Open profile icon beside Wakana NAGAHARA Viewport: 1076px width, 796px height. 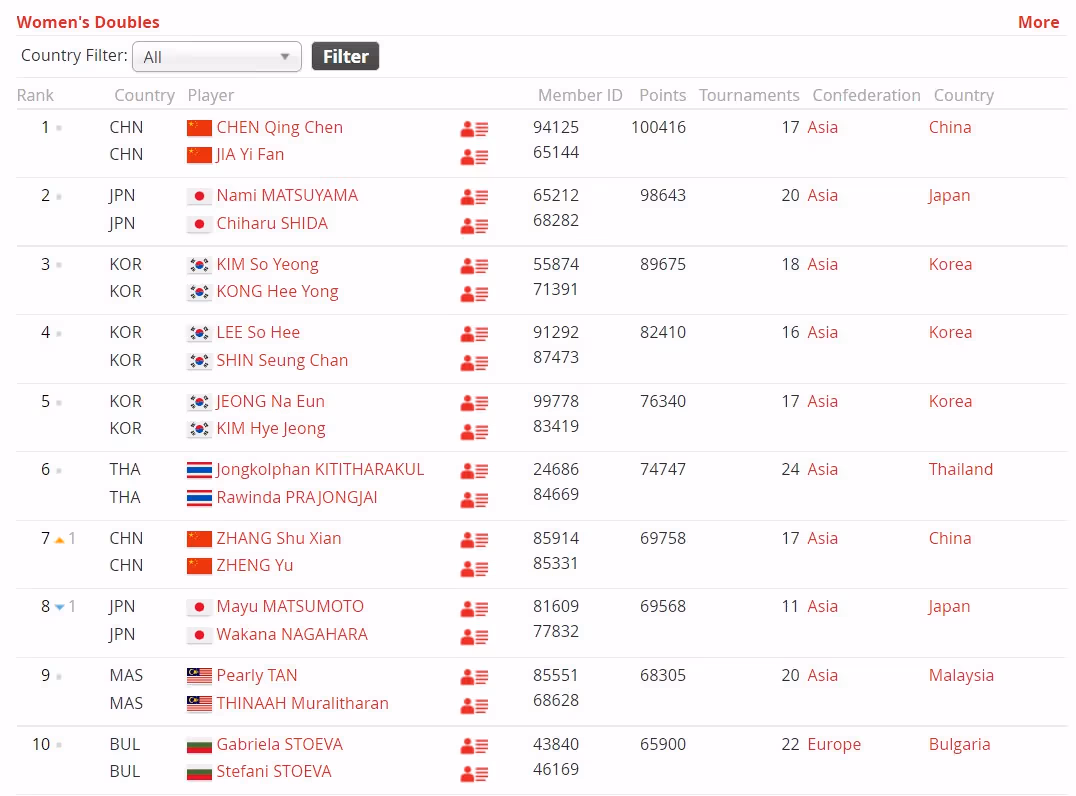click(474, 636)
